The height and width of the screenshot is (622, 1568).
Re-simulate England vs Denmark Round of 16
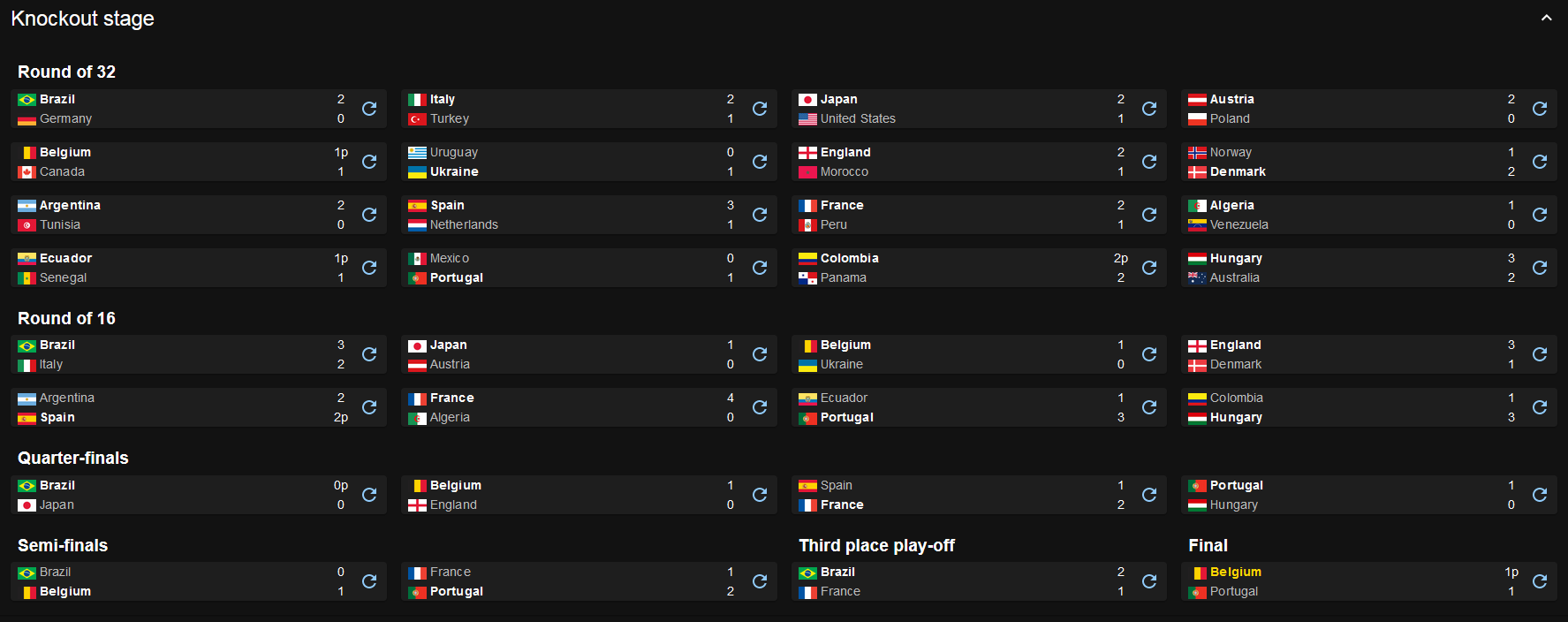coord(1540,354)
